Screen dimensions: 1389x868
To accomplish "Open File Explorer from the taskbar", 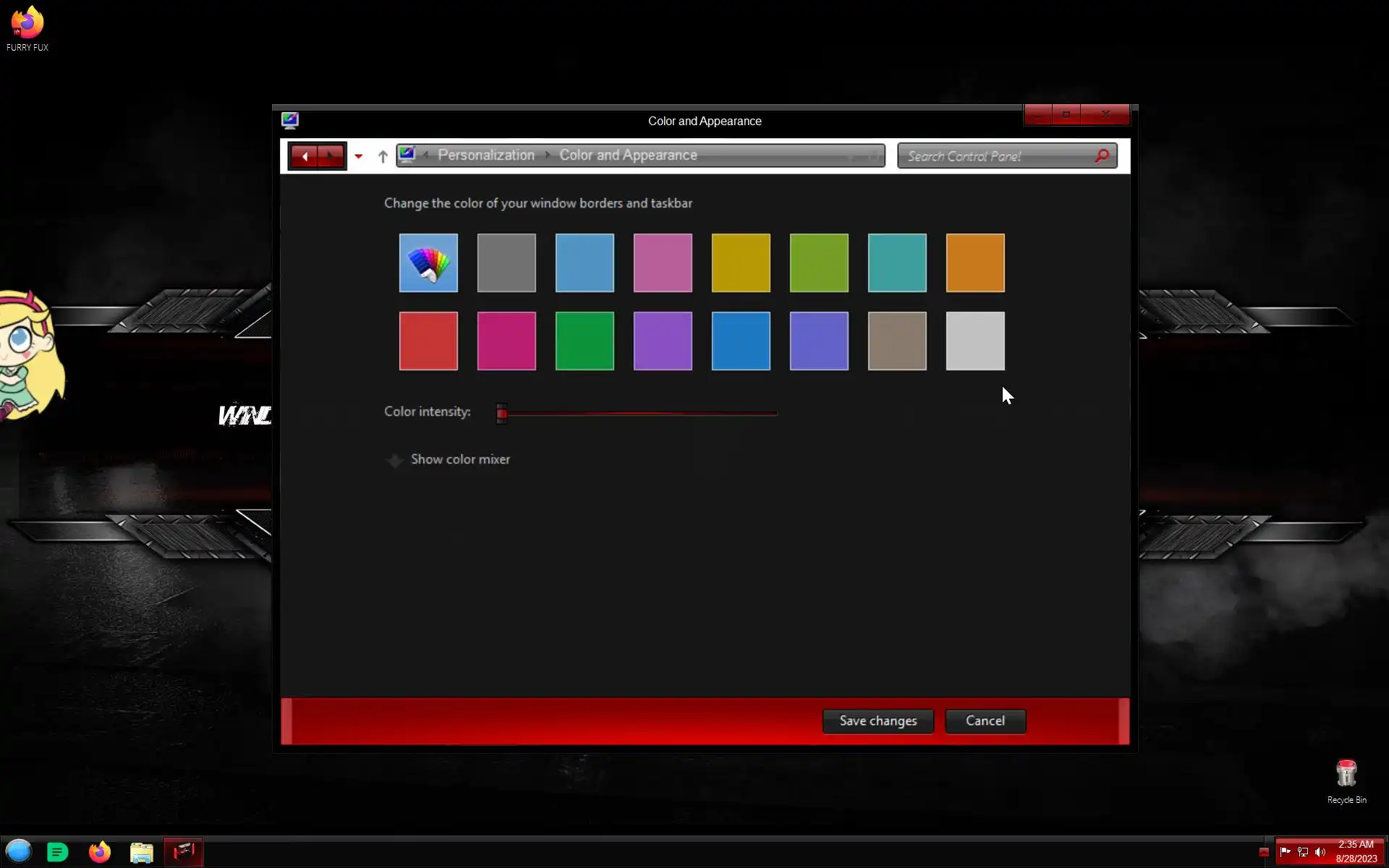I will point(142,852).
